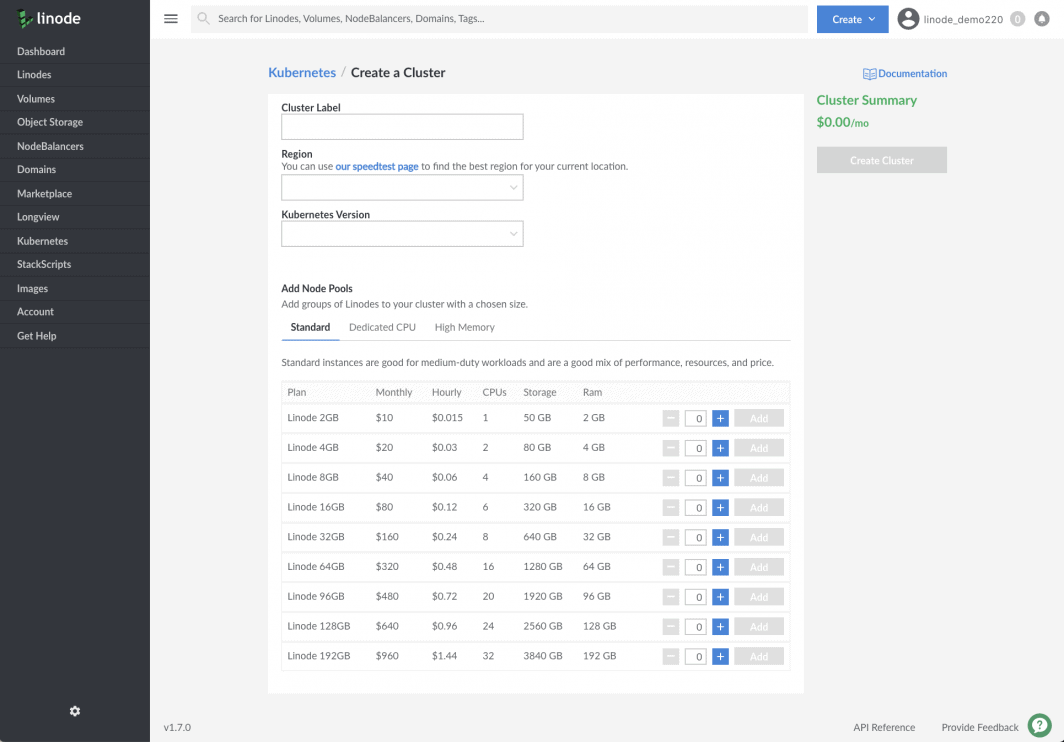Screen dimensions: 1064x742
Task: Click the Linode logo
Action: coord(49,19)
